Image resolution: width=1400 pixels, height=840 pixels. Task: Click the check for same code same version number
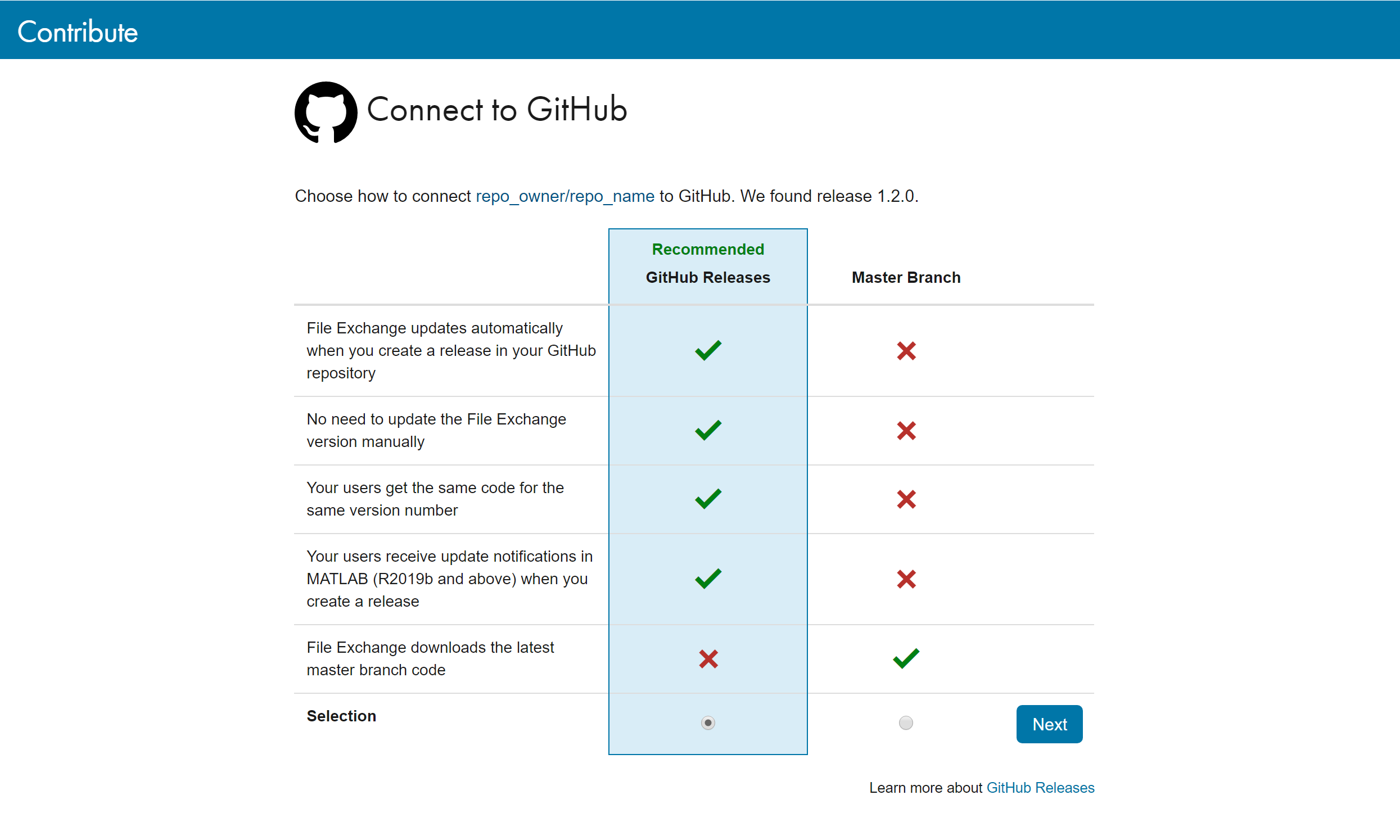point(707,499)
